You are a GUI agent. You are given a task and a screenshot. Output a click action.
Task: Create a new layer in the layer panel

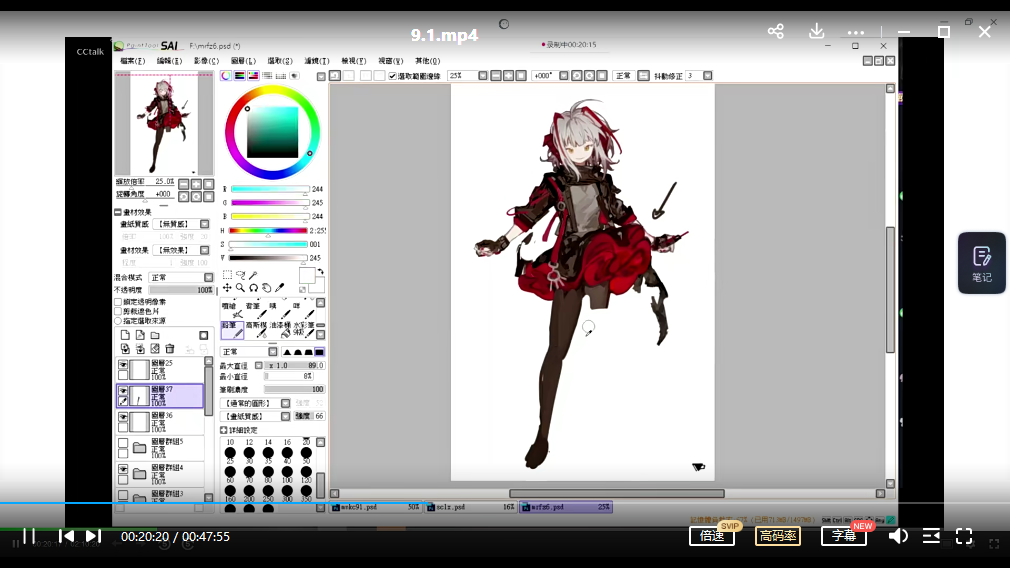point(125,336)
